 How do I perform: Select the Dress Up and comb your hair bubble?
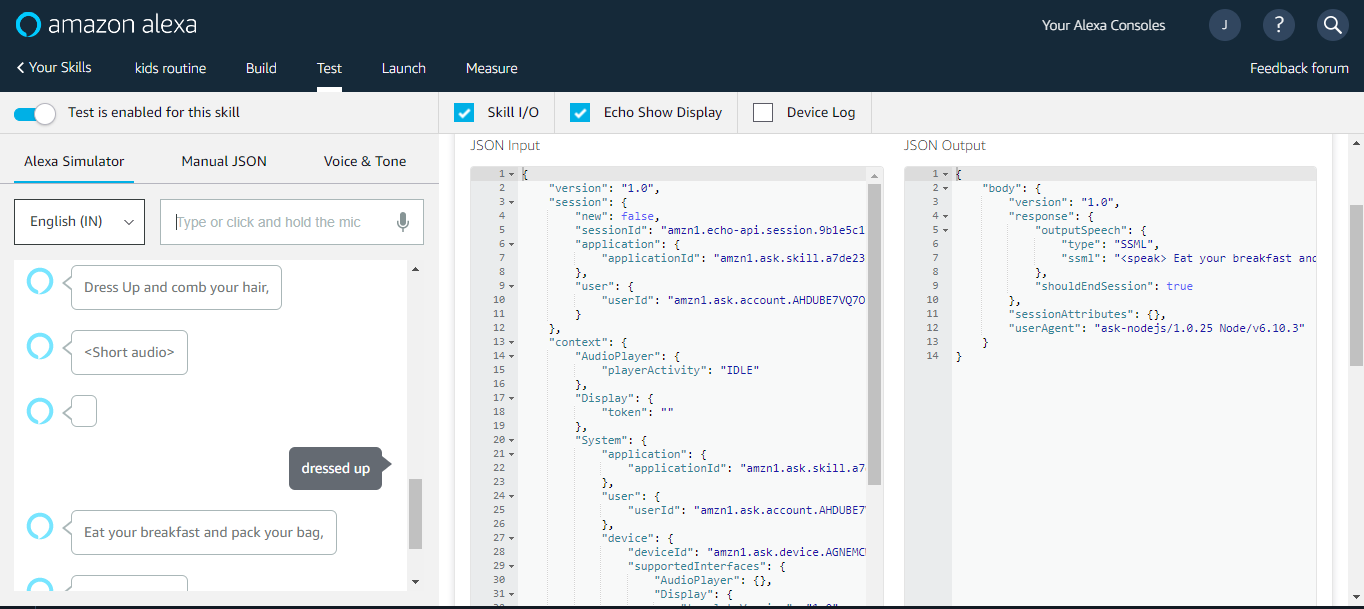[x=176, y=287]
